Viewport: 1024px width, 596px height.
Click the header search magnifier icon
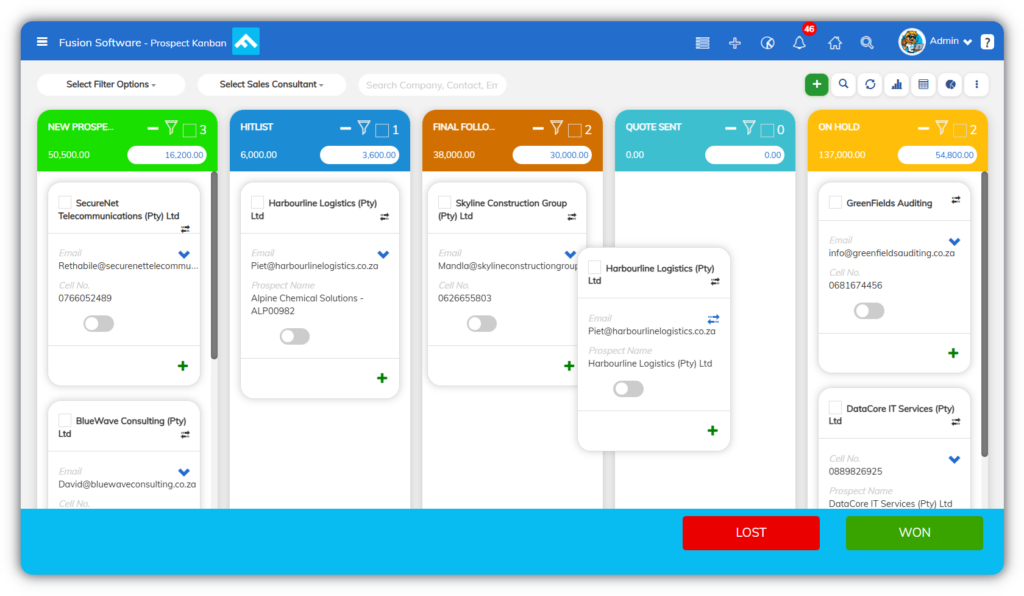pos(867,43)
